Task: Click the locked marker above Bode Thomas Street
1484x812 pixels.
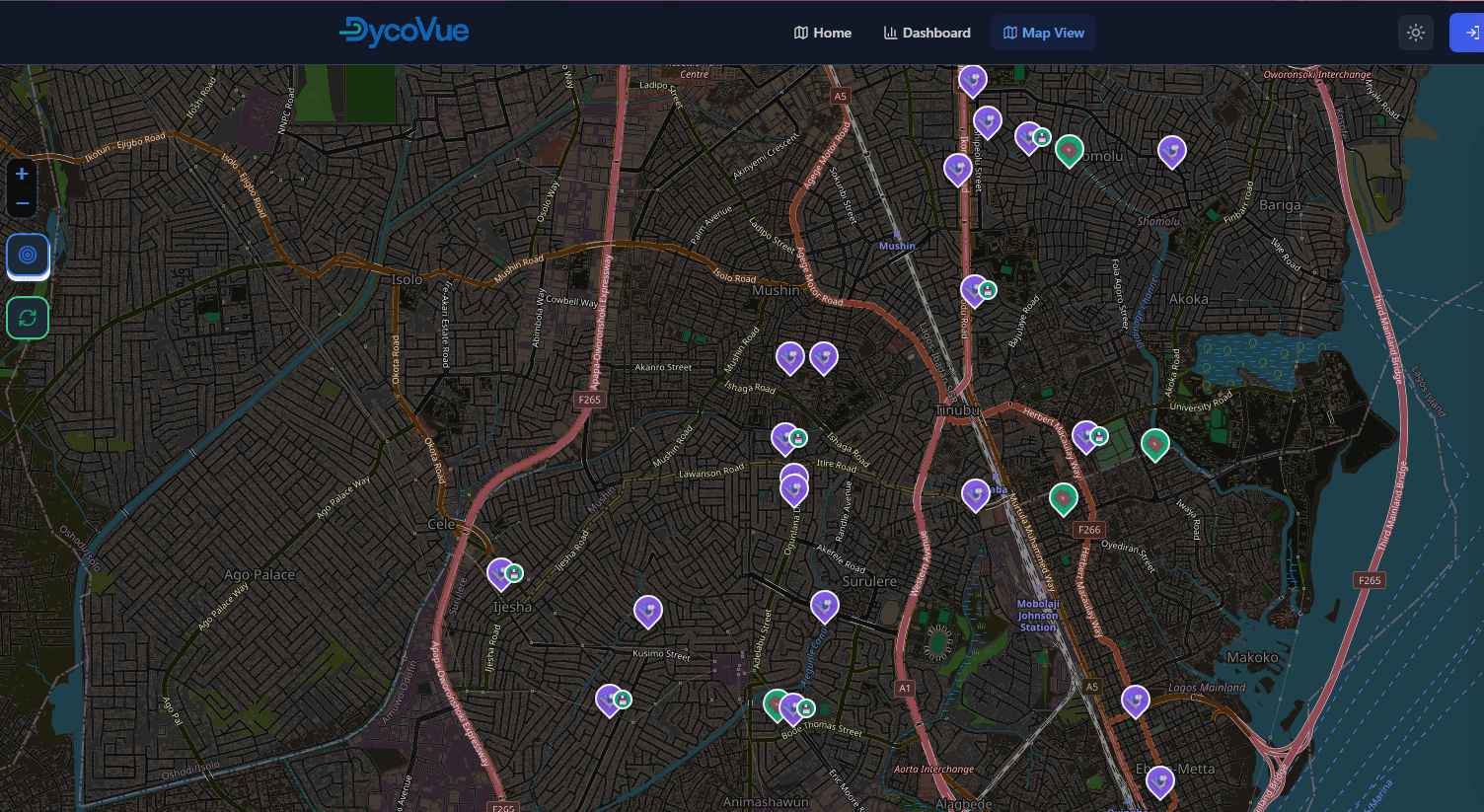Action: tap(794, 708)
